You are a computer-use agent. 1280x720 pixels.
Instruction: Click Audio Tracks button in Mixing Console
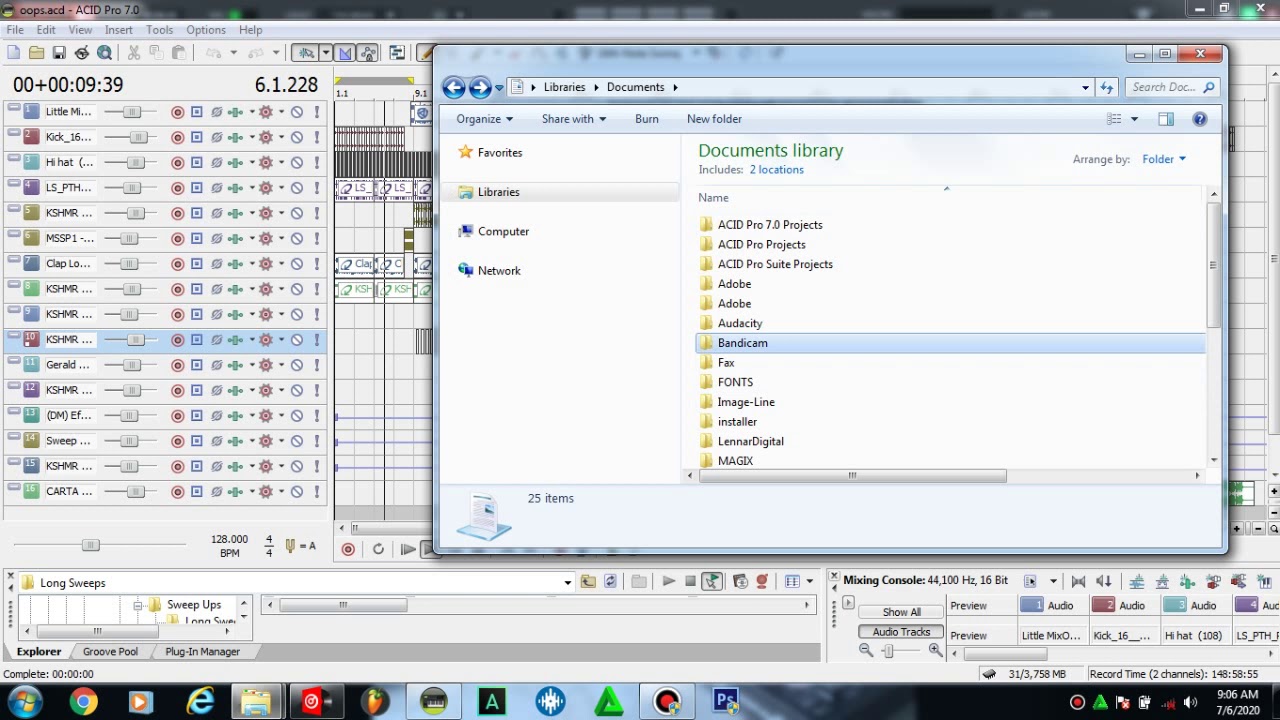901,632
